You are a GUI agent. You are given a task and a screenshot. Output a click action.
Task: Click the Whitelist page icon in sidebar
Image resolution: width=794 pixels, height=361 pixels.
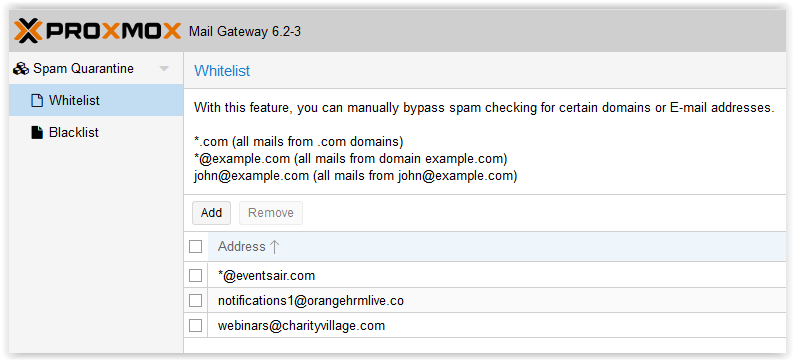coord(37,101)
